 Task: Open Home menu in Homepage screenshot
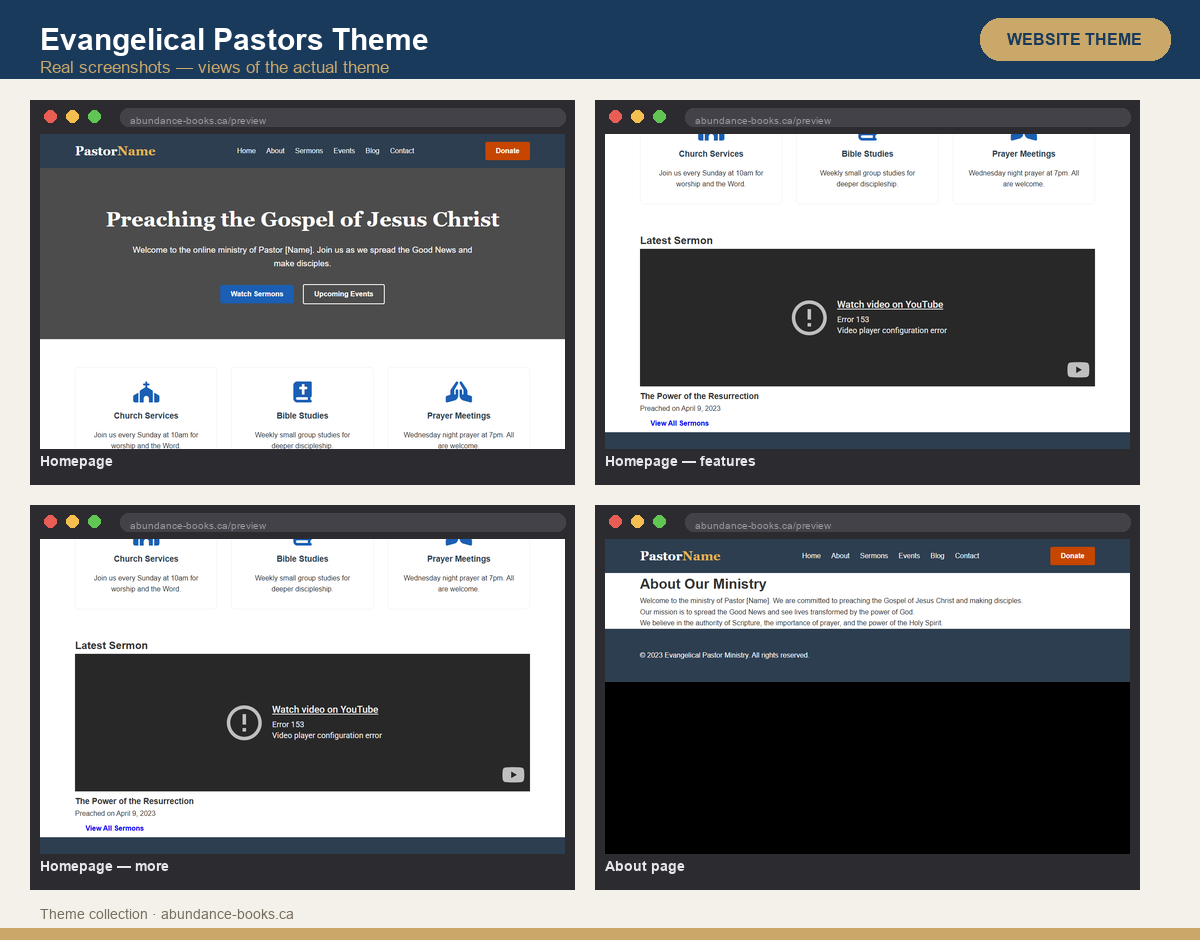(x=246, y=151)
